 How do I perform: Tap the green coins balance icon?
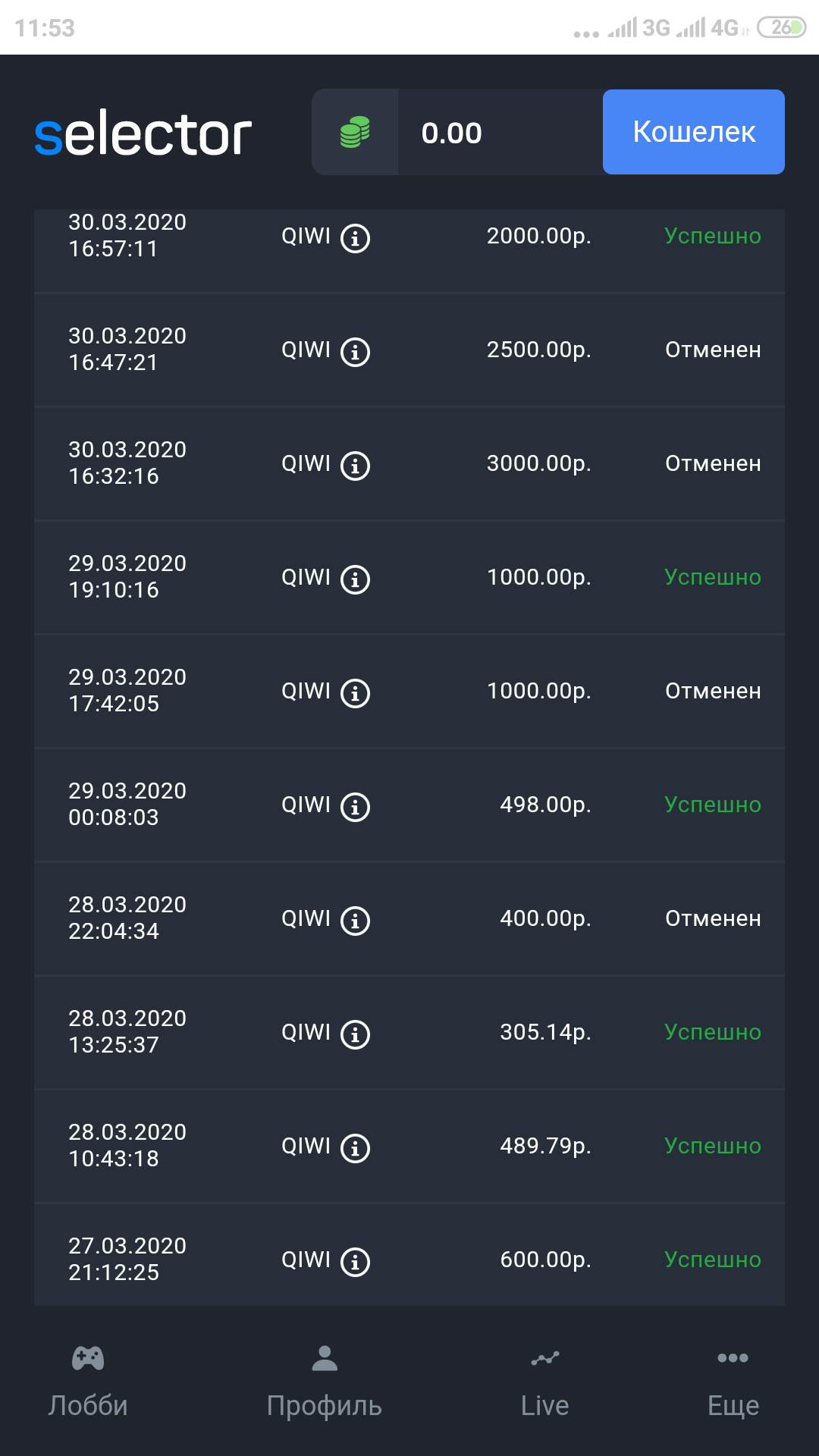pos(355,132)
